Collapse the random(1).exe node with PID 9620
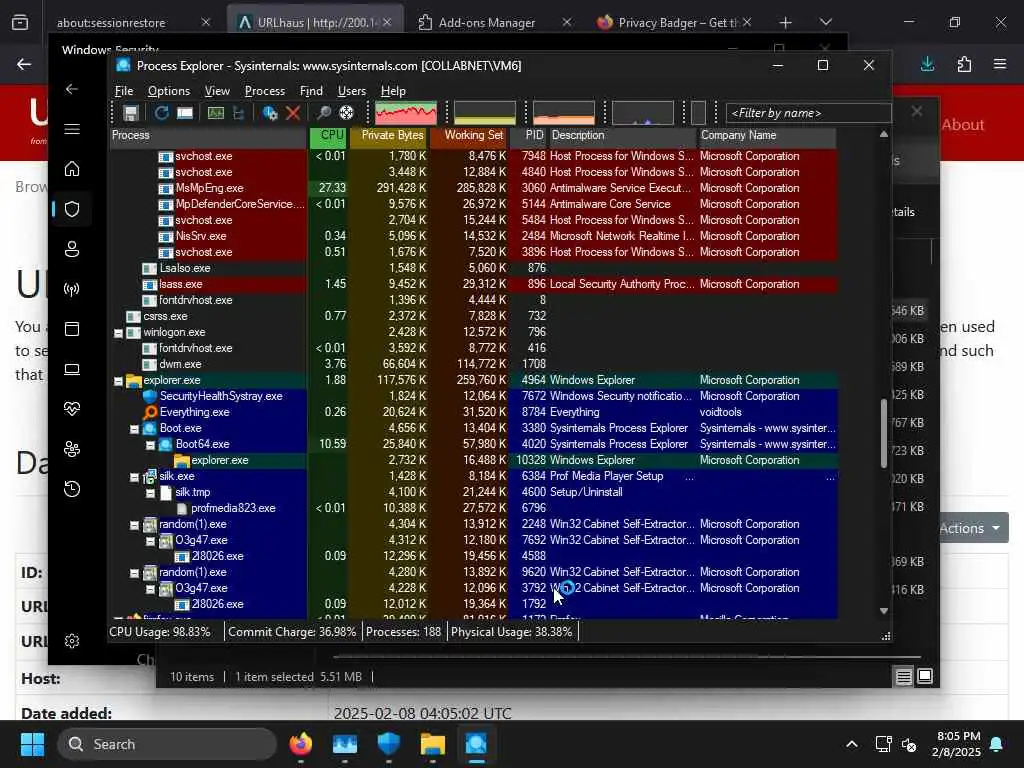The height and width of the screenshot is (768, 1024). point(135,573)
